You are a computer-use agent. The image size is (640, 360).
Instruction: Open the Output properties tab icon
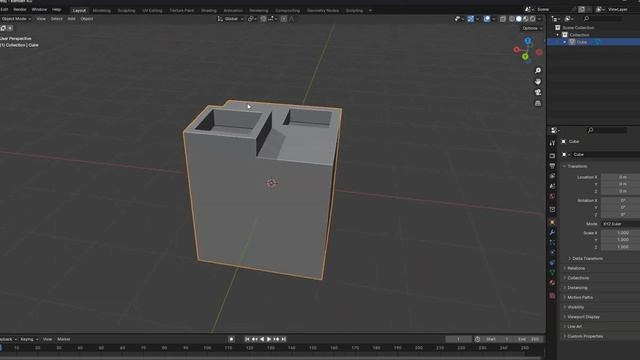552,166
